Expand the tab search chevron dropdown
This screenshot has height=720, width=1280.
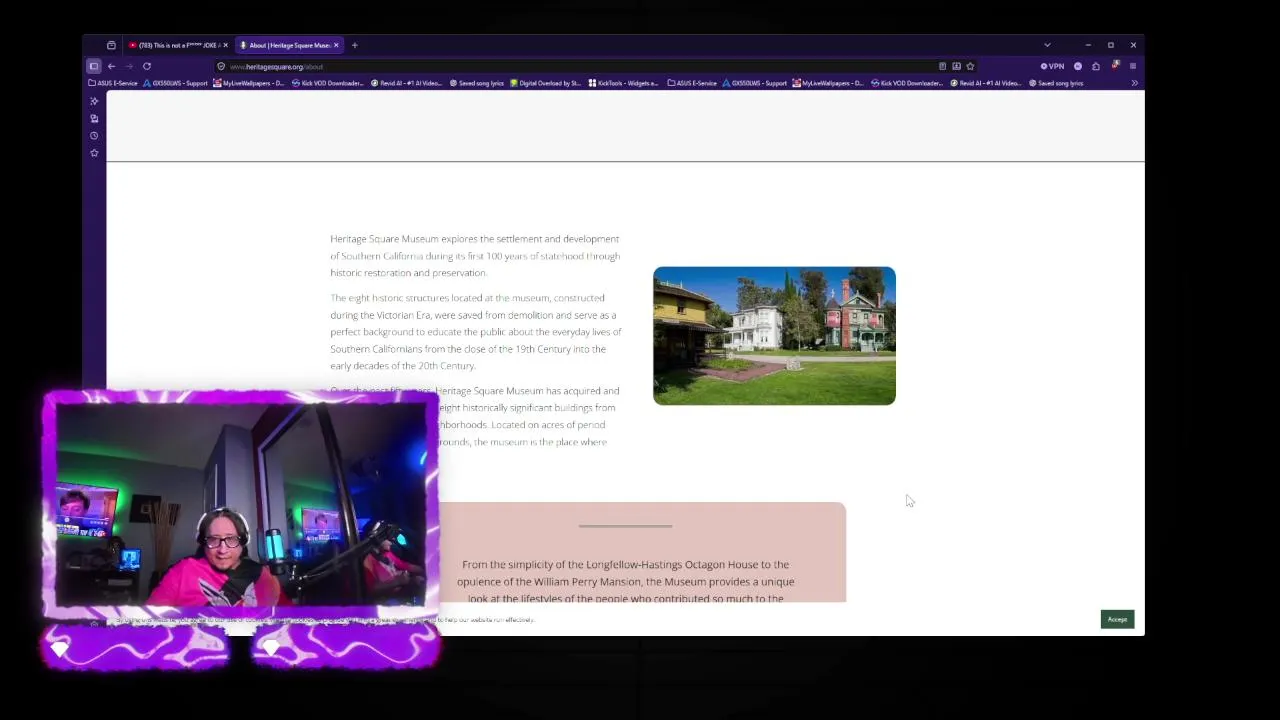pos(1047,45)
